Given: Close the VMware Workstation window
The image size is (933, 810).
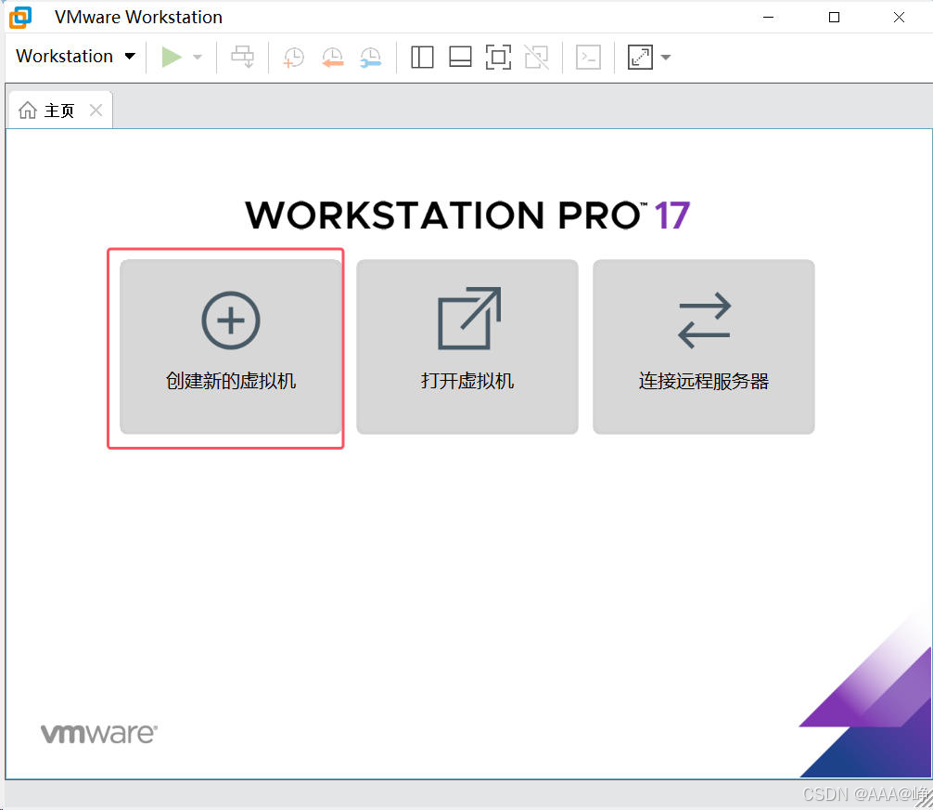Looking at the screenshot, I should pos(898,17).
